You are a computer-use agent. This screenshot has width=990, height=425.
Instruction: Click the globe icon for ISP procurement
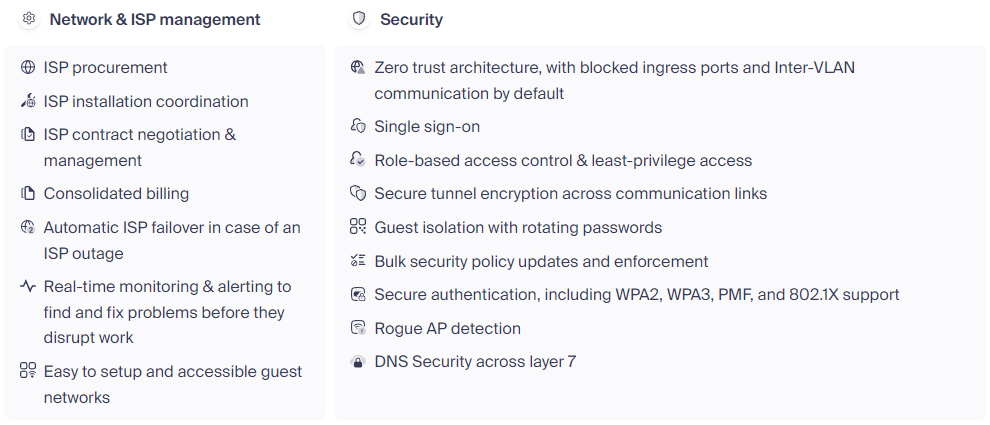(28, 67)
